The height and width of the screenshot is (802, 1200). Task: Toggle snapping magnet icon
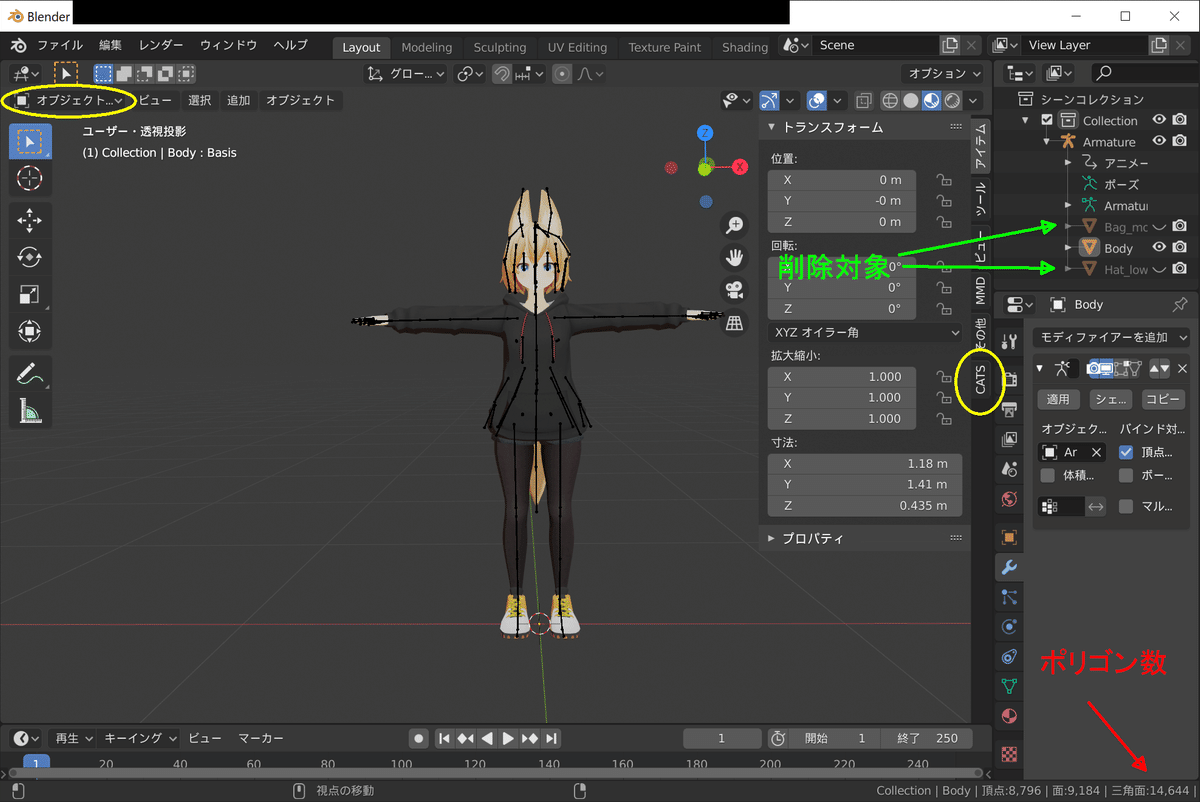pyautogui.click(x=502, y=74)
